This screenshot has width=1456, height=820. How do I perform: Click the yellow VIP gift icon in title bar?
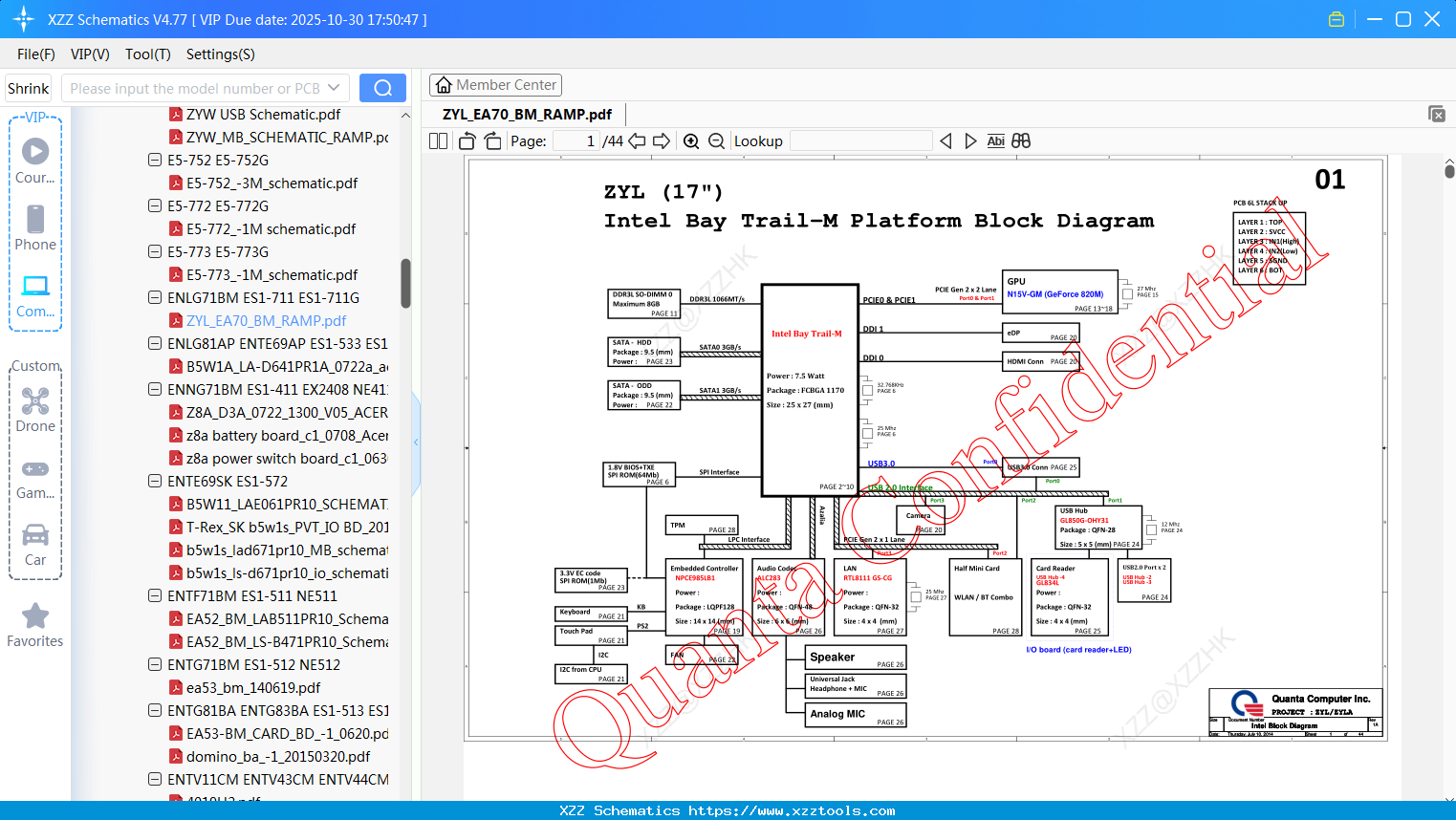click(x=1336, y=19)
